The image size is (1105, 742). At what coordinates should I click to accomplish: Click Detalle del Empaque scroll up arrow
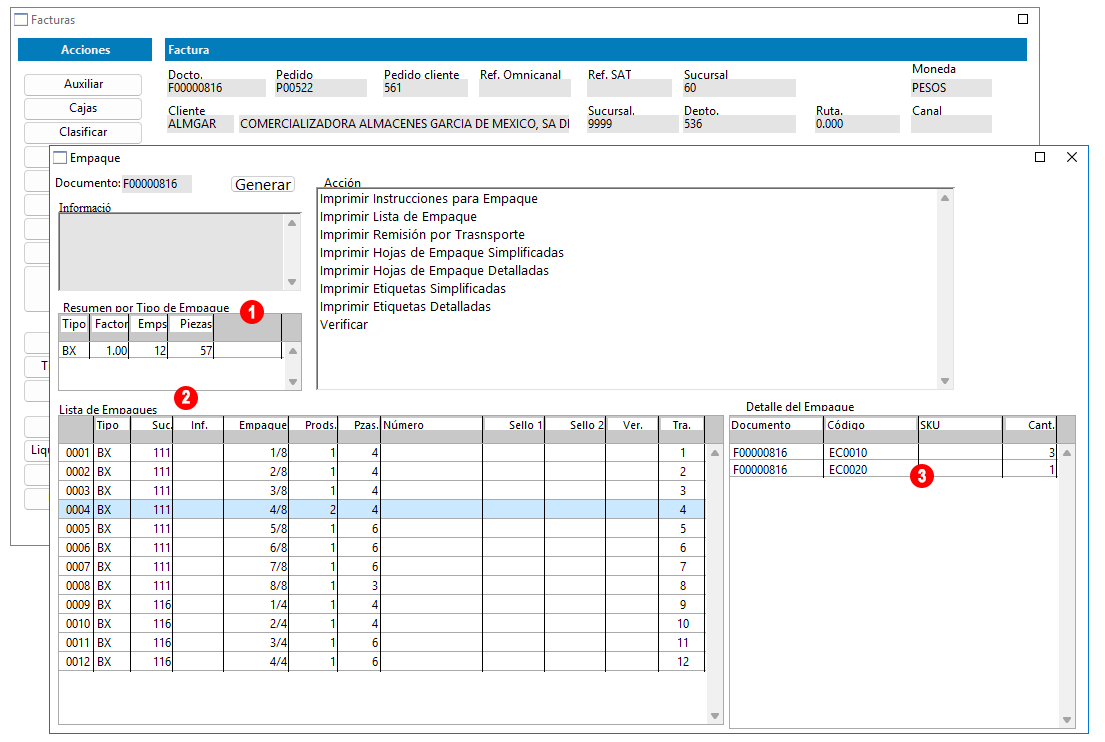(x=1067, y=453)
